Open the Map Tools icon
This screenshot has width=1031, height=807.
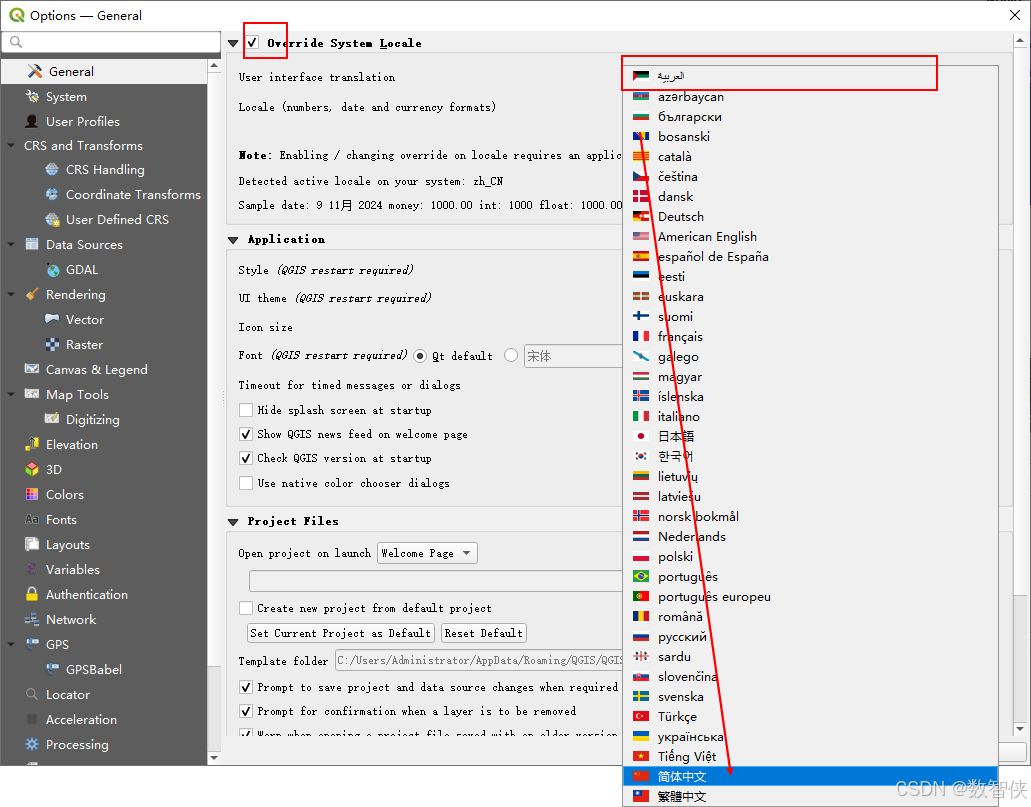click(32, 394)
